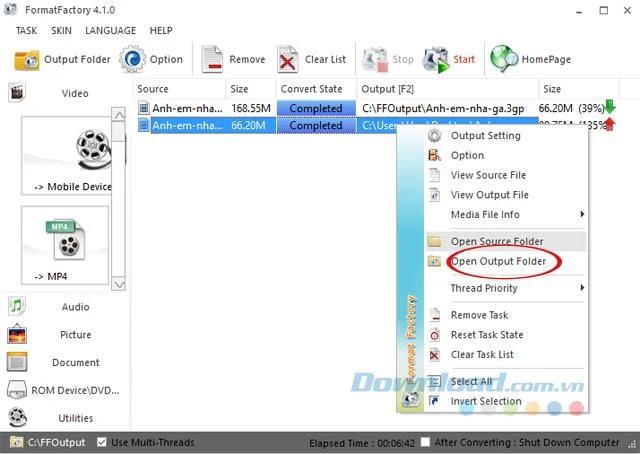Click the 168.55M size cell
Viewport: 640px width, 454px height.
pyautogui.click(x=251, y=108)
